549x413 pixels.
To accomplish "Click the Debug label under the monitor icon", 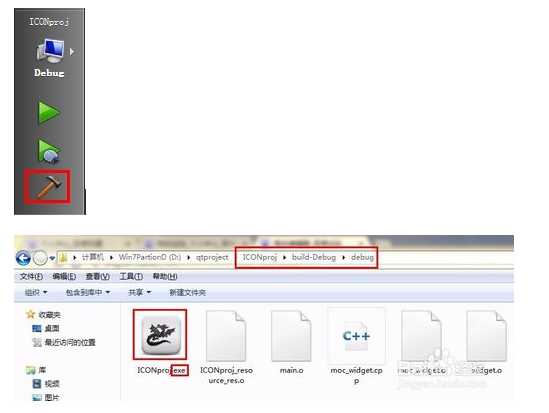I will click(49, 73).
